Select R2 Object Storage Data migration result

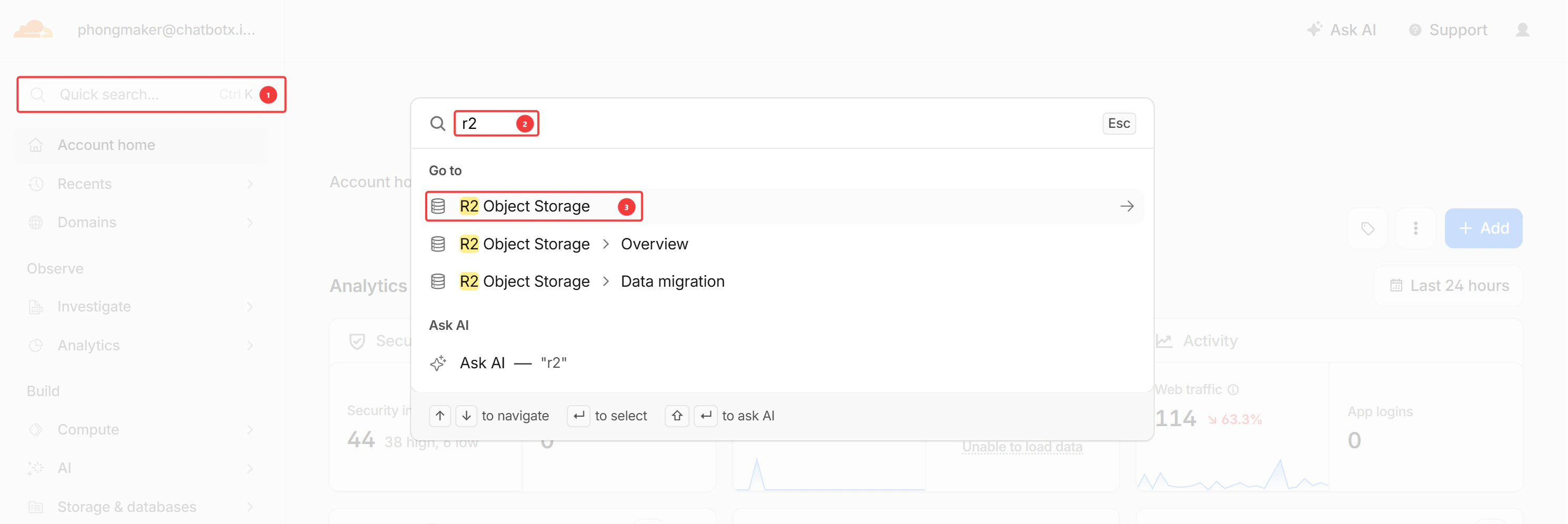point(783,281)
